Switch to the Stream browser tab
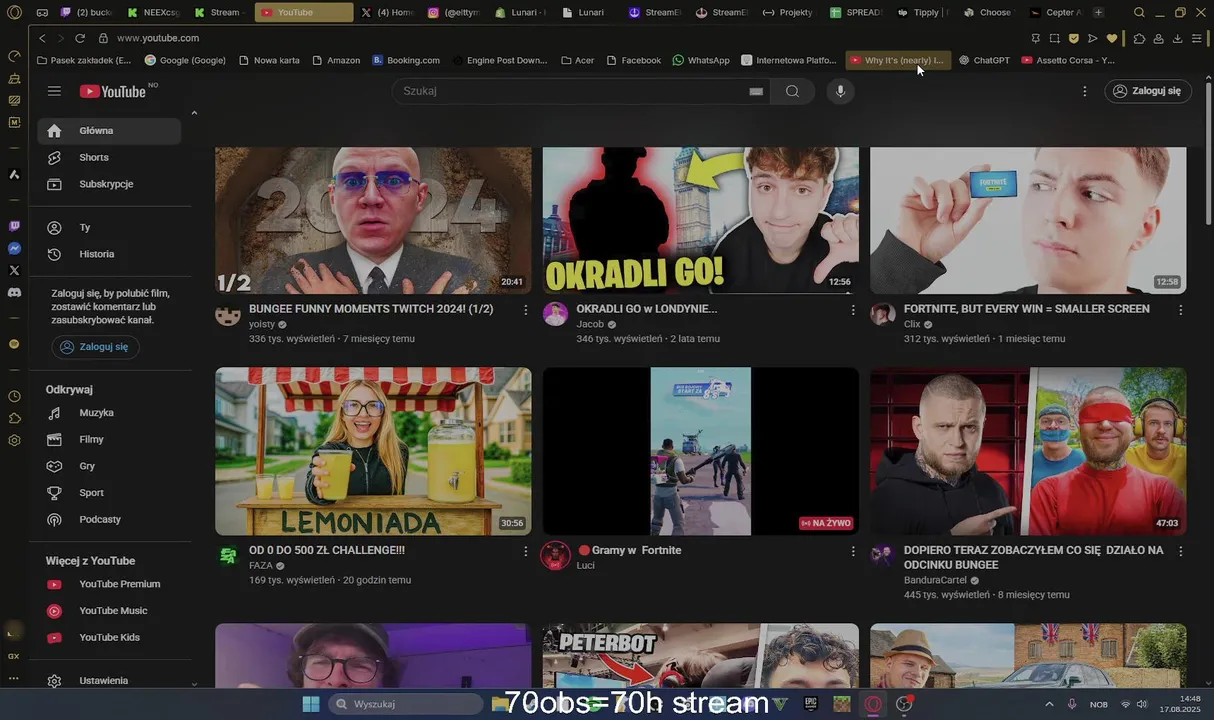Viewport: 1214px width, 720px height. point(218,12)
